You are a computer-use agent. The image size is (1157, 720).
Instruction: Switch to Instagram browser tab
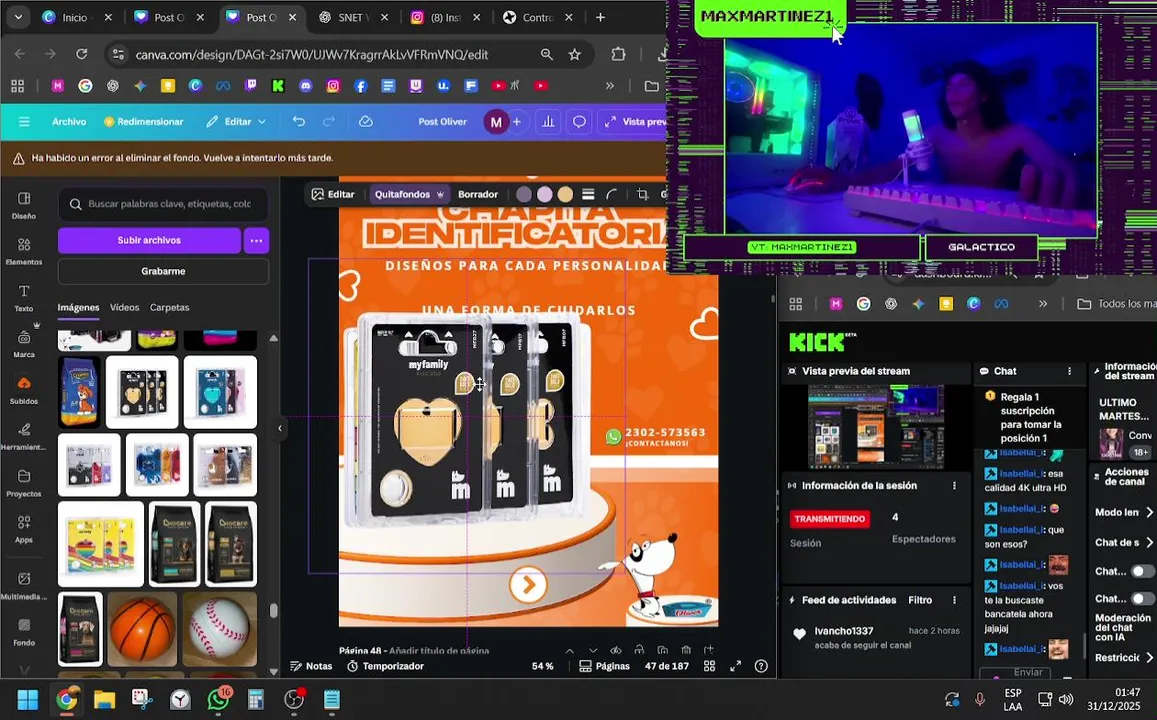click(444, 17)
